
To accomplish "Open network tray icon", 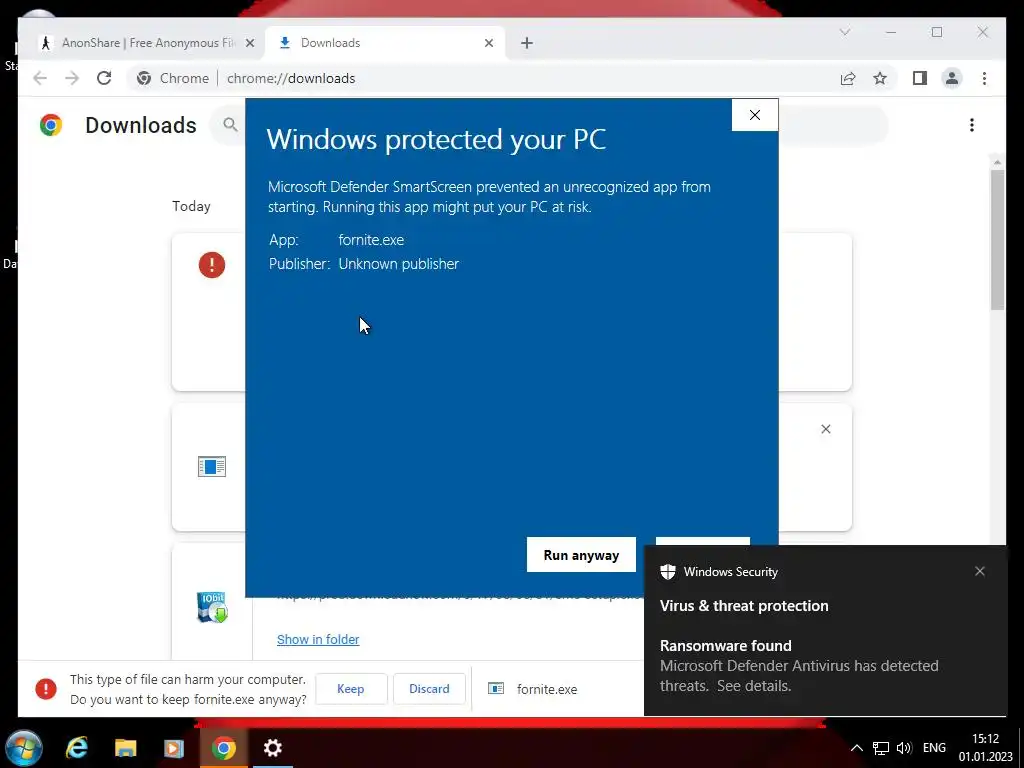I will (x=881, y=748).
